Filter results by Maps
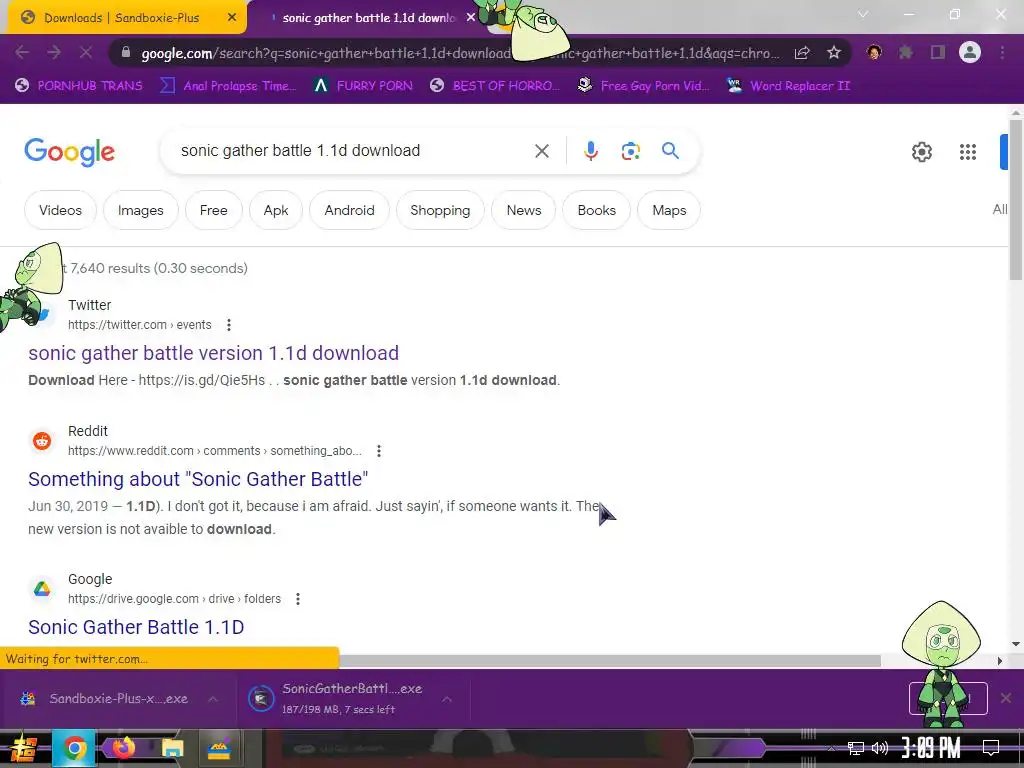The height and width of the screenshot is (768, 1024). point(669,210)
